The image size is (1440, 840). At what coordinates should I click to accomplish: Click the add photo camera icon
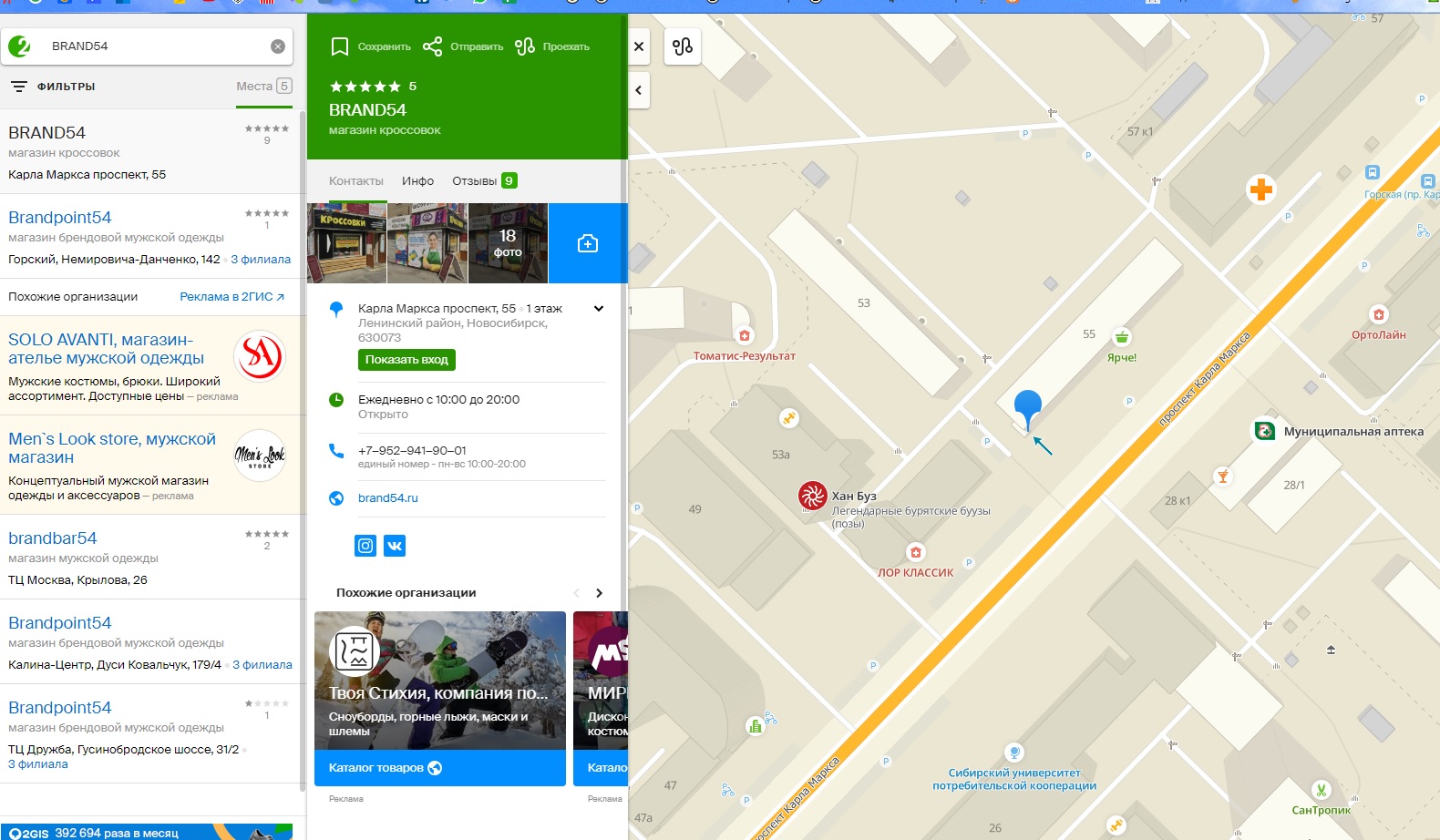[x=588, y=243]
